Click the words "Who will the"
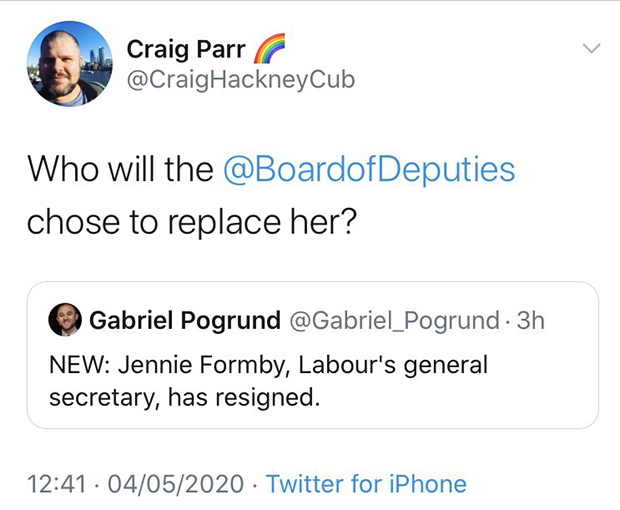Screen dimensions: 620x510 [x=120, y=170]
